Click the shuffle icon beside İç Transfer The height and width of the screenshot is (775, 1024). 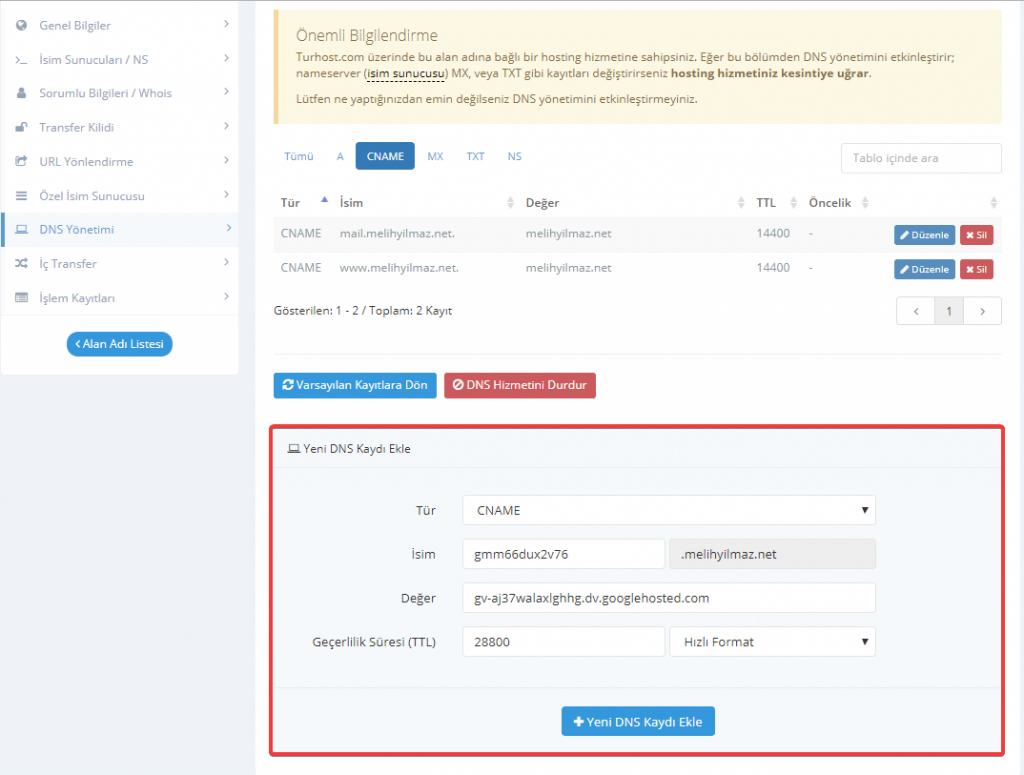[21, 263]
